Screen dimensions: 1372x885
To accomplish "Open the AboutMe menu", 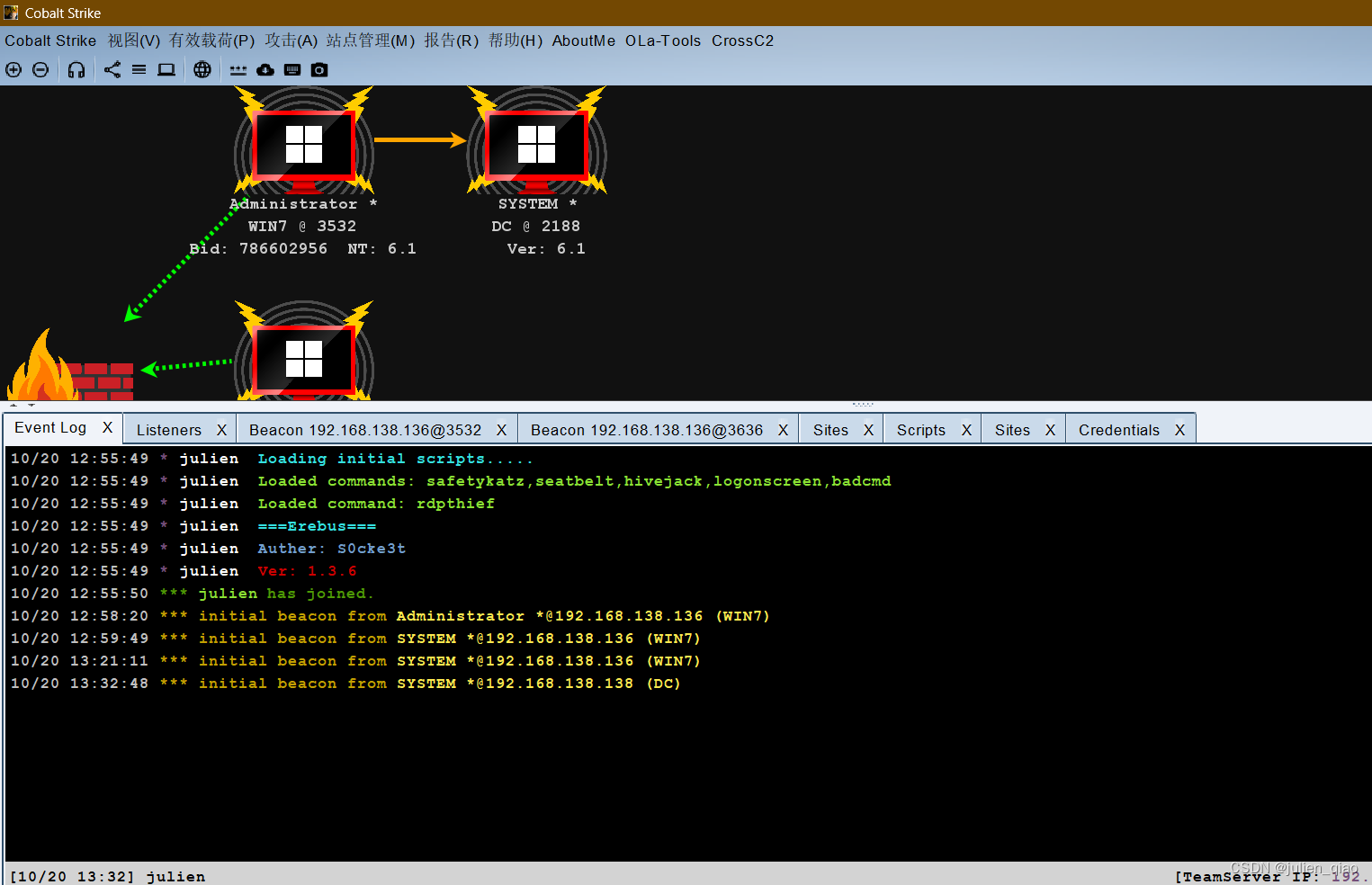I will [x=584, y=40].
